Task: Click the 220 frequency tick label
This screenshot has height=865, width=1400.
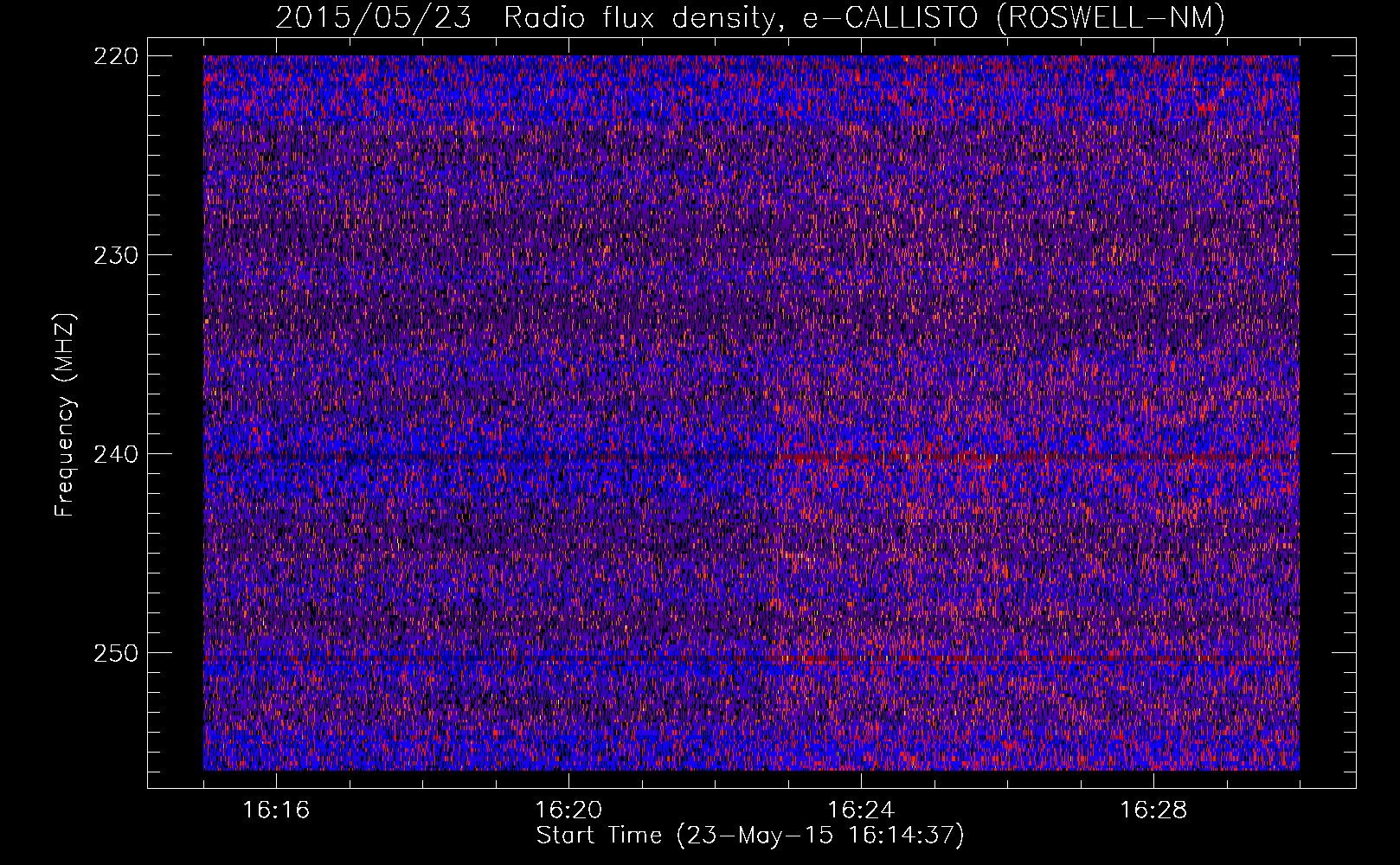Action: pyautogui.click(x=115, y=56)
